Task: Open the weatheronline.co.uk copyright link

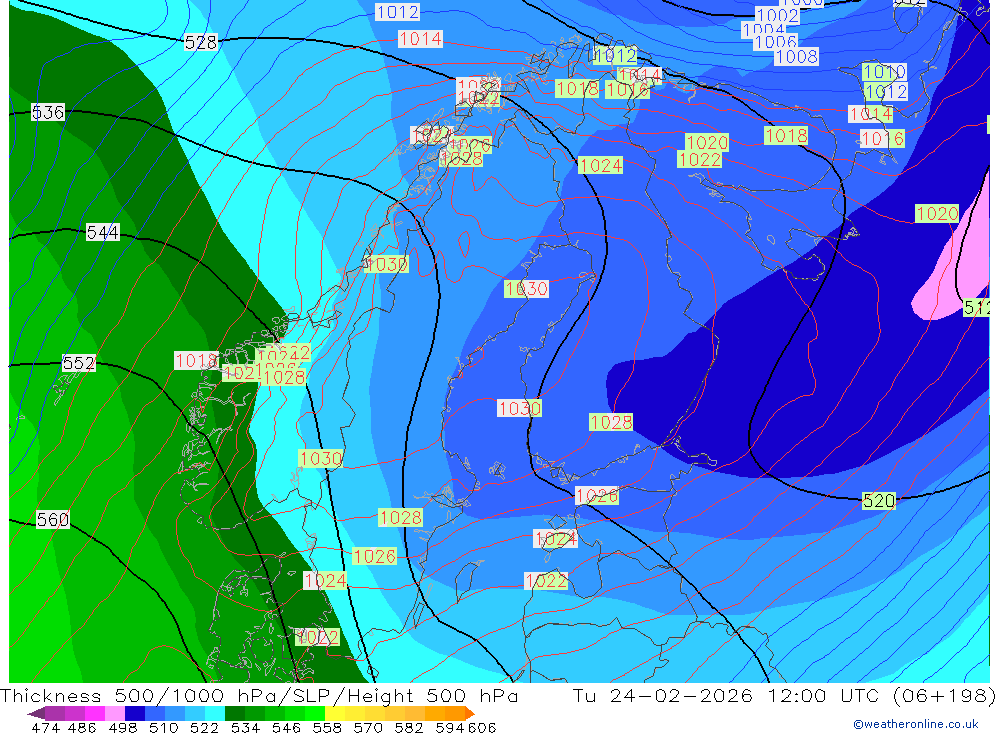Action: pyautogui.click(x=916, y=724)
